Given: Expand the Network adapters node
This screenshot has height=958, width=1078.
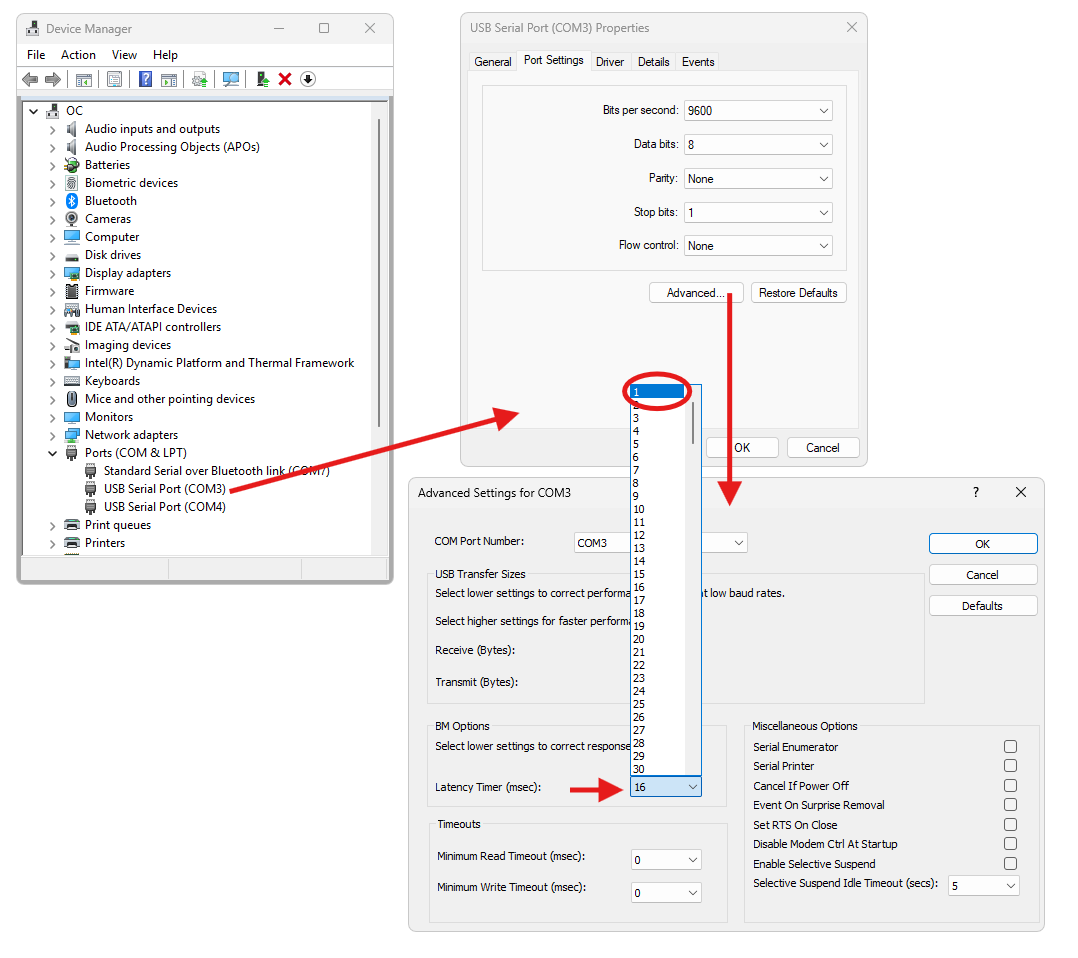Looking at the screenshot, I should point(52,435).
